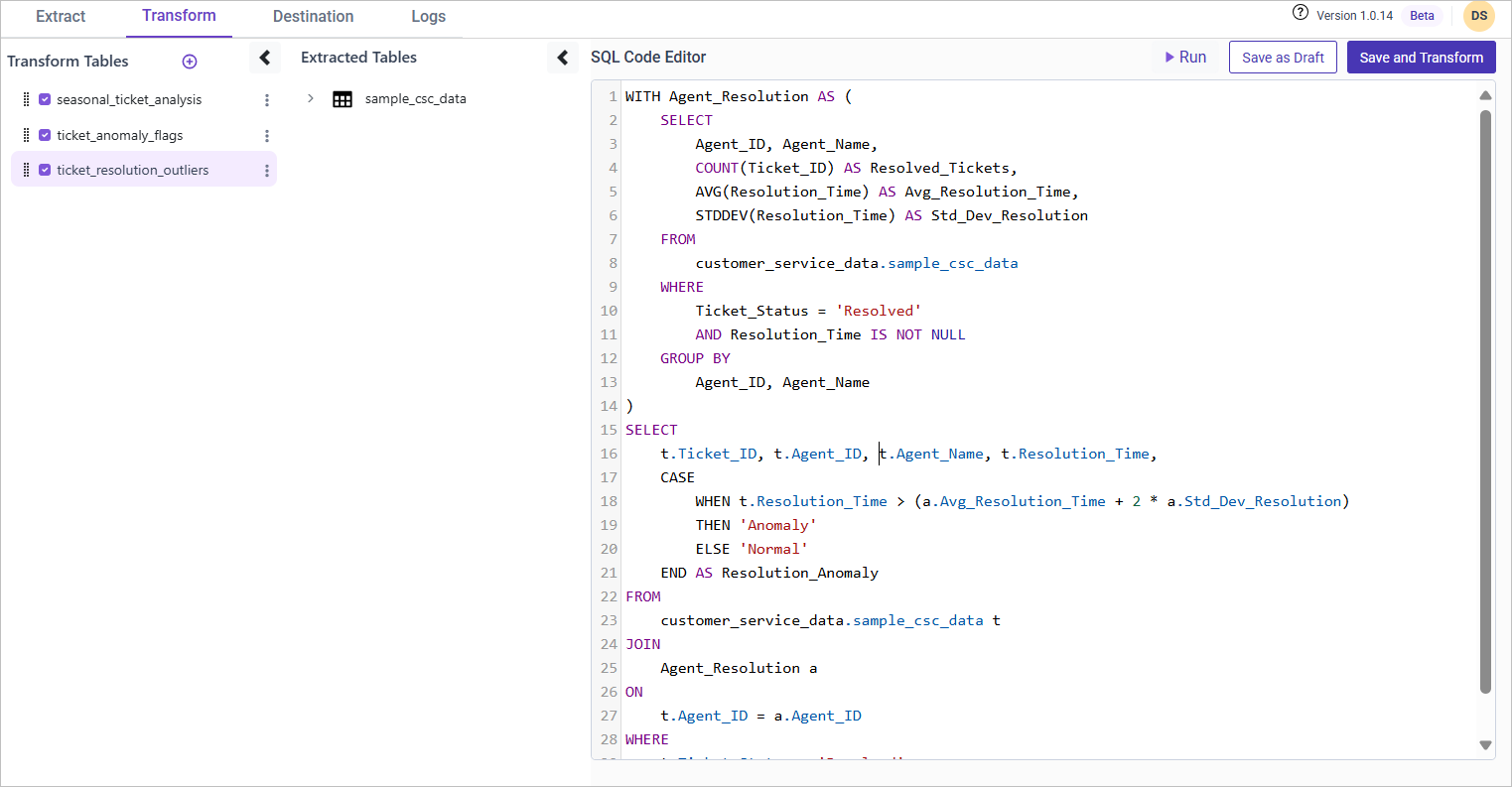The height and width of the screenshot is (787, 1512).
Task: Collapse the Extracted Tables panel
Action: pos(563,58)
